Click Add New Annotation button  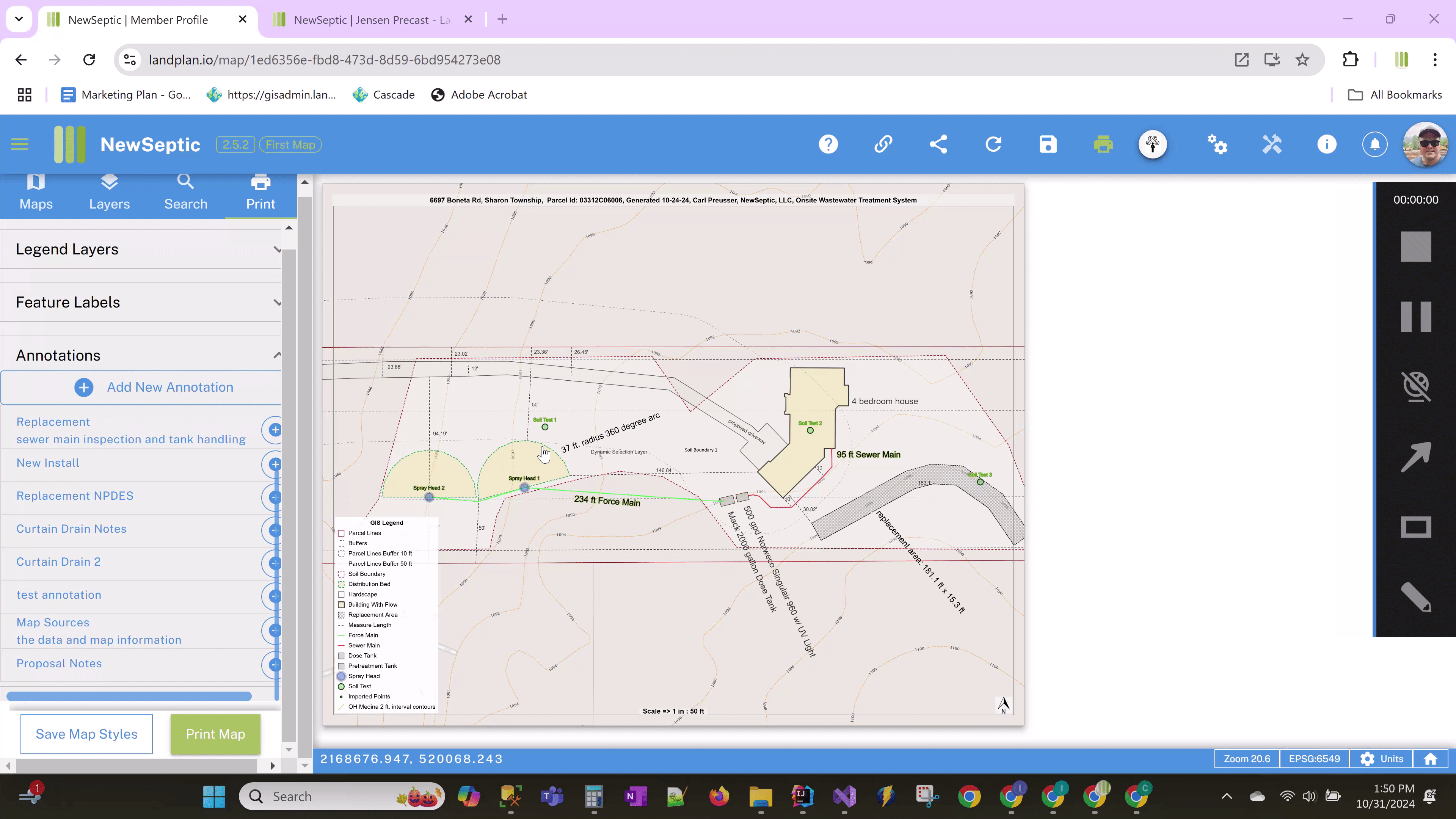click(x=155, y=387)
